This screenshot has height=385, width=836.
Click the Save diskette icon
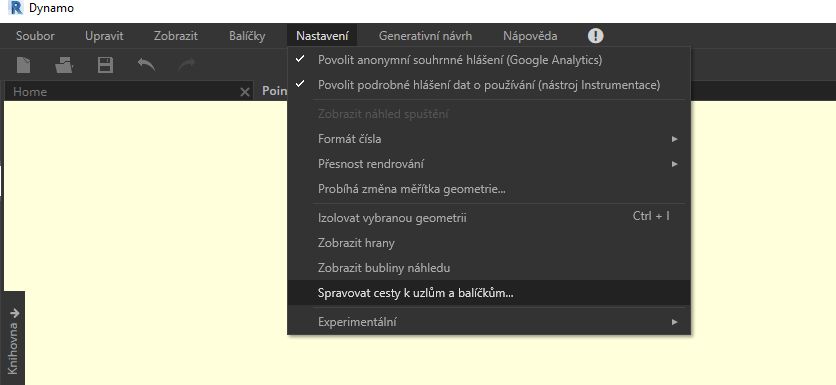point(106,65)
